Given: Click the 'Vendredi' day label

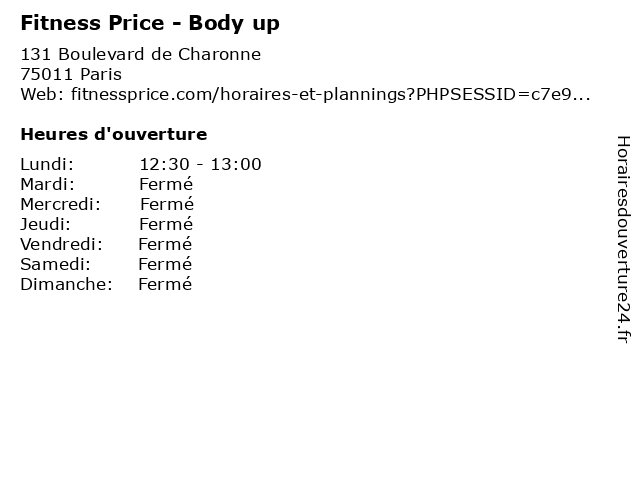Looking at the screenshot, I should [61, 244].
